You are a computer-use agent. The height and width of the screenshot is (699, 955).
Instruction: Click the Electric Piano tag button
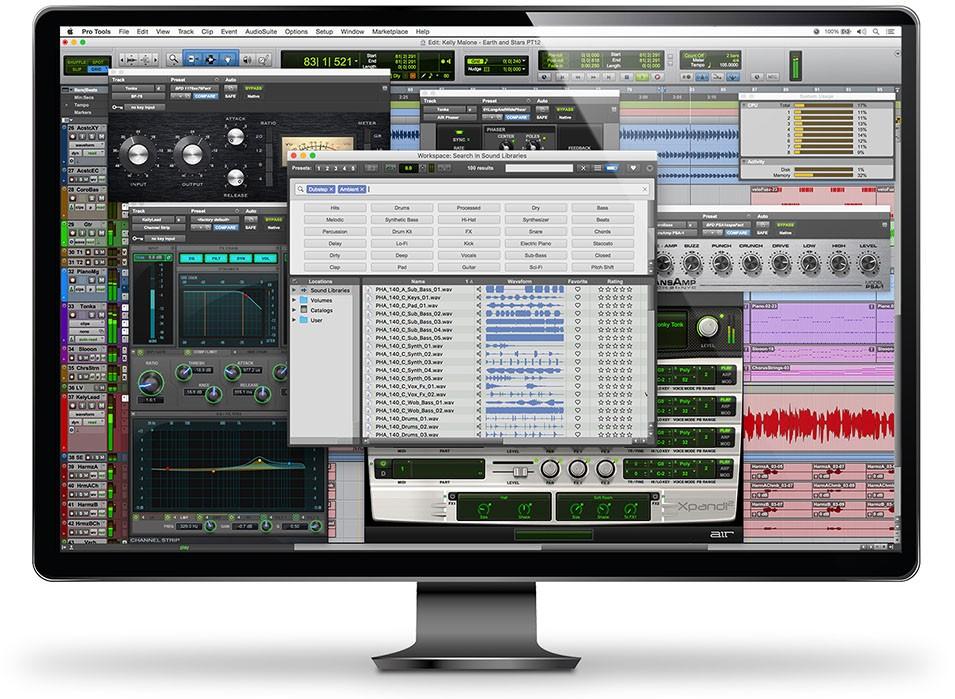click(x=536, y=243)
